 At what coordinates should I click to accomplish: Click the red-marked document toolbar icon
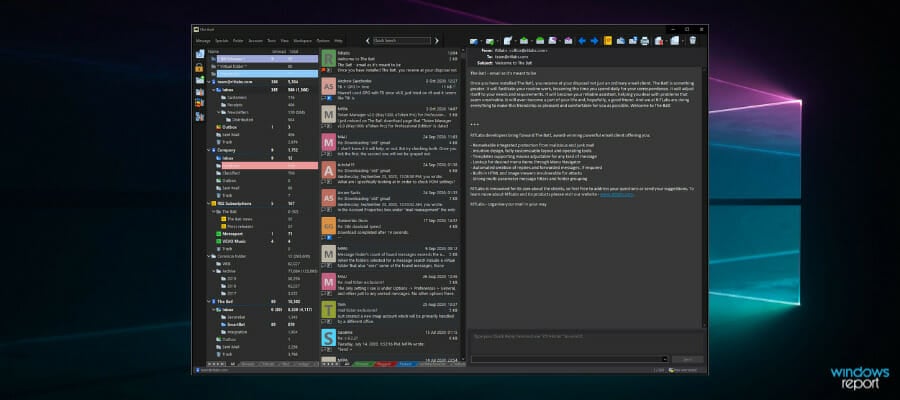(x=658, y=41)
